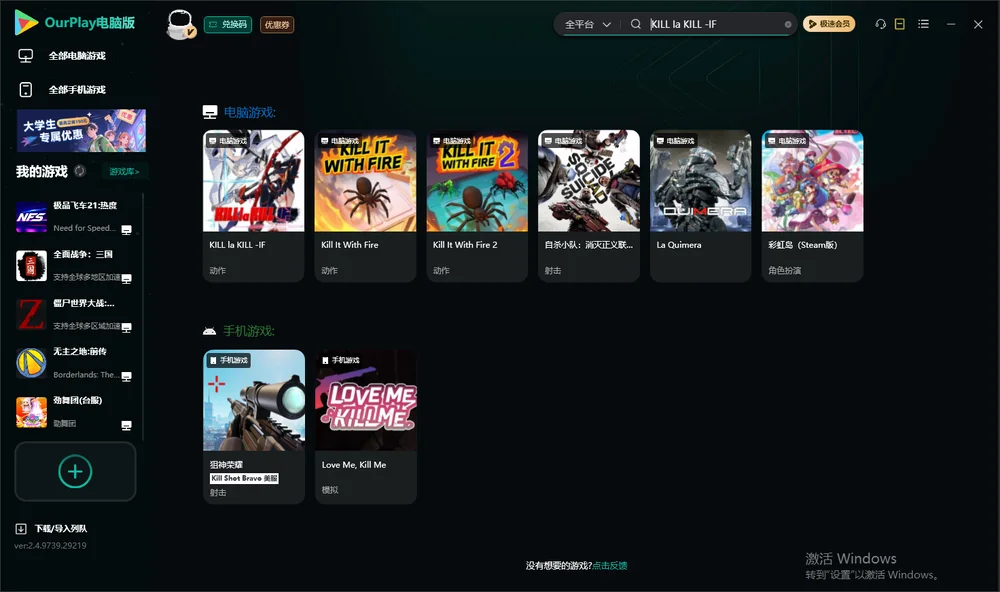This screenshot has width=1000, height=592.
Task: Open 下载/导入列表 download list
Action: [x=52, y=529]
